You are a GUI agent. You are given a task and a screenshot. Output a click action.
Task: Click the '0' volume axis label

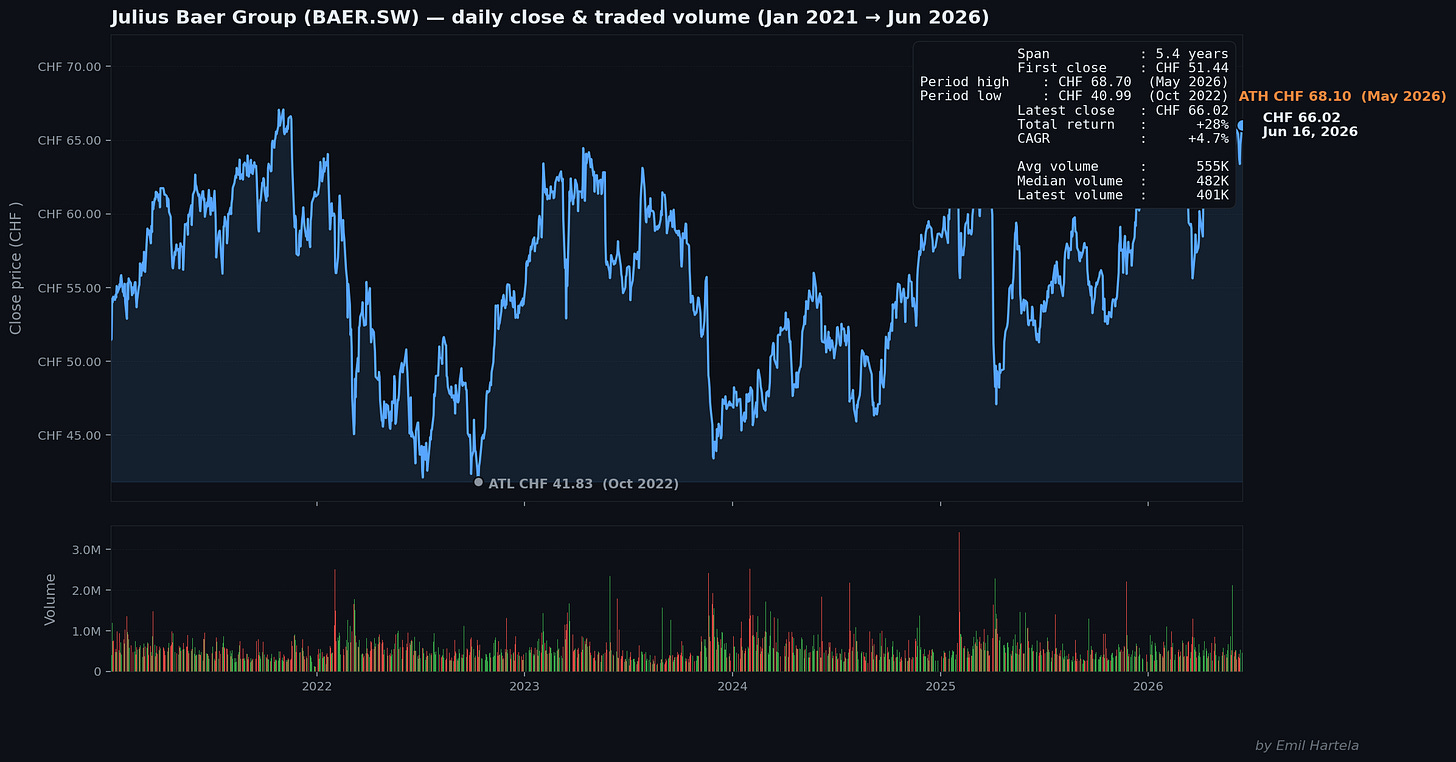pos(97,672)
